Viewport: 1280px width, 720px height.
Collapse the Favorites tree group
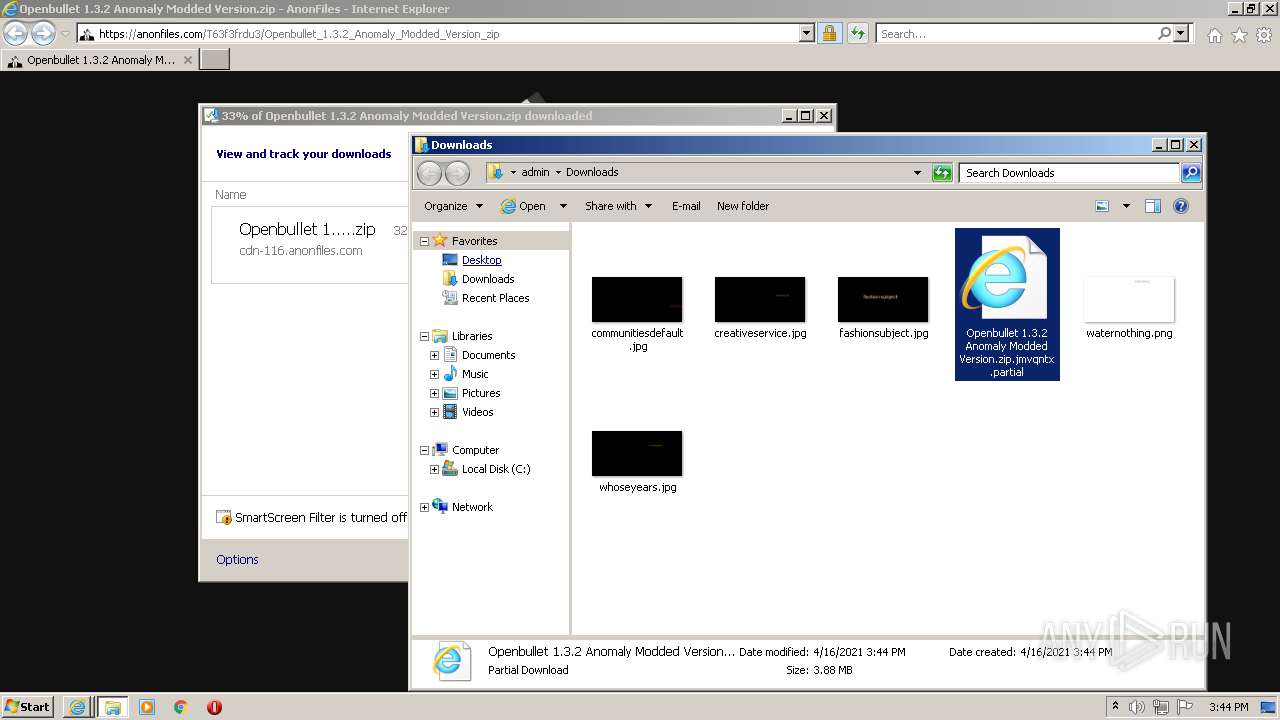[424, 241]
